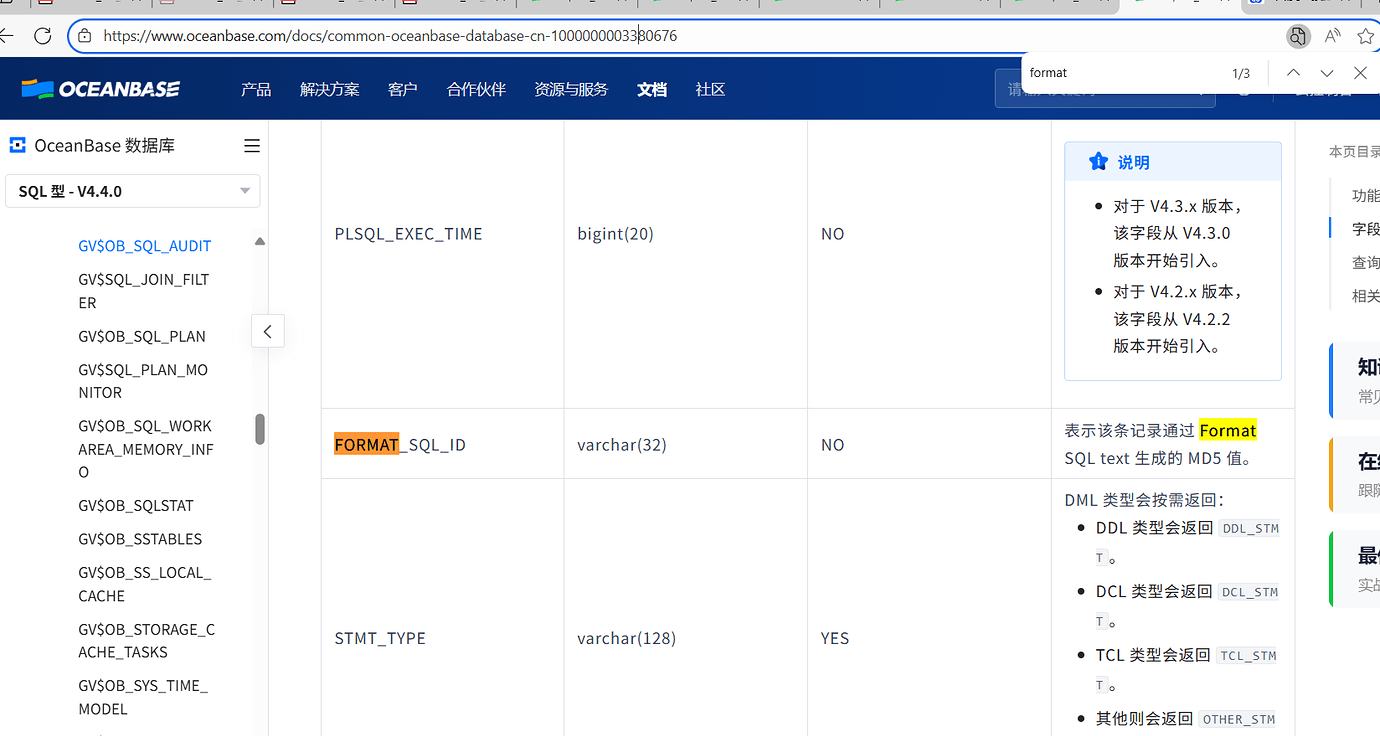Click the OceanBase logo in the navbar
The height and width of the screenshot is (736, 1380).
pos(100,88)
